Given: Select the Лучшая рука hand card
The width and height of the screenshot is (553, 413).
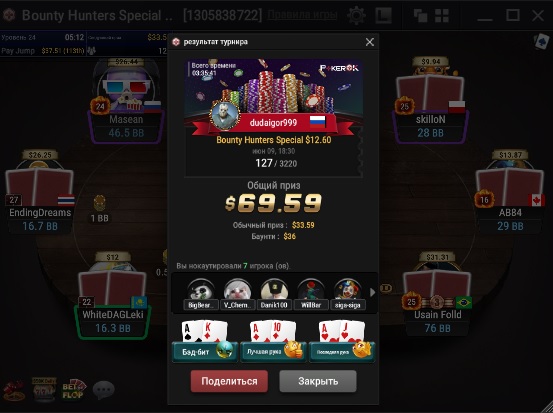Looking at the screenshot, I should point(273,341).
